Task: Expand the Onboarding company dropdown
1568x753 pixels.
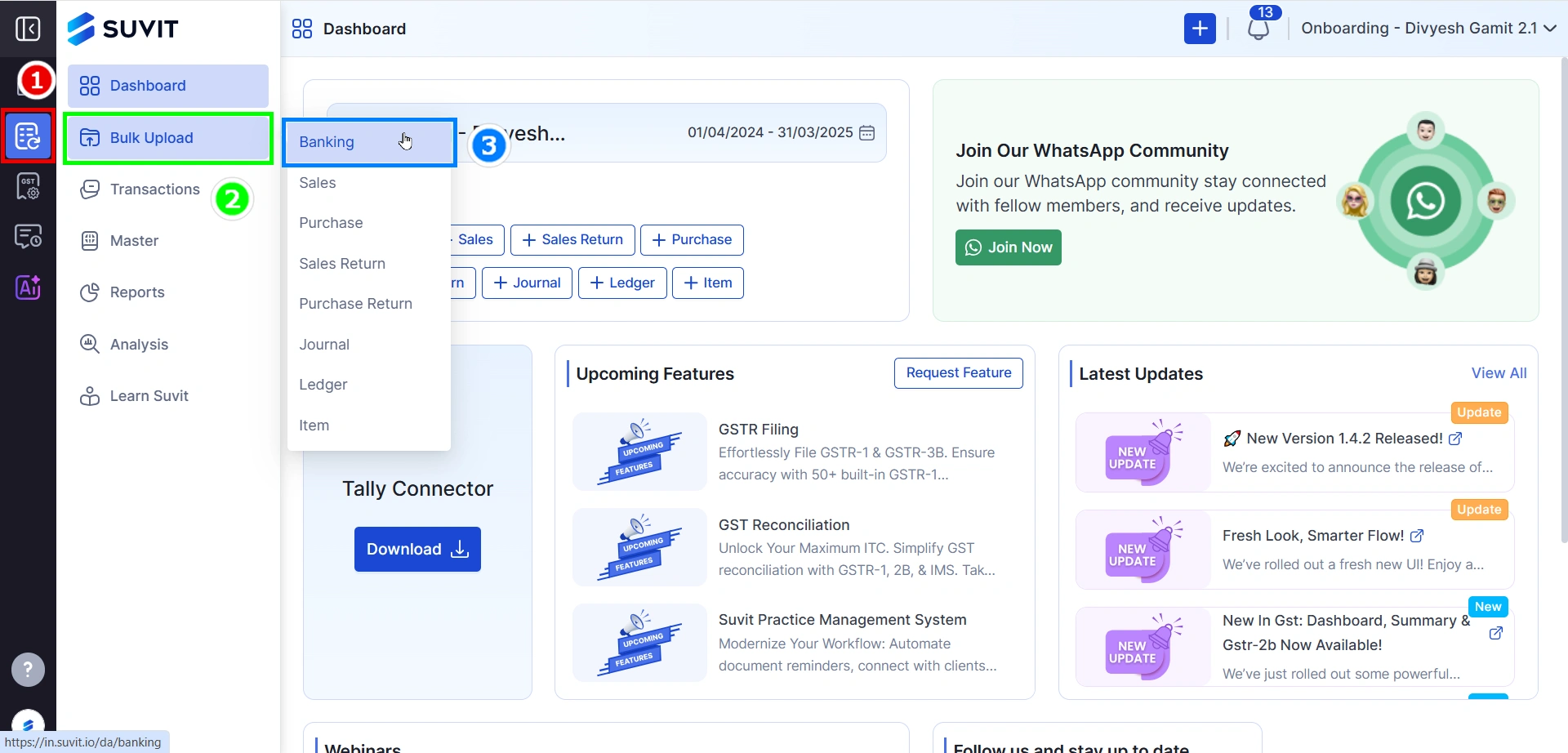Action: coord(1428,29)
